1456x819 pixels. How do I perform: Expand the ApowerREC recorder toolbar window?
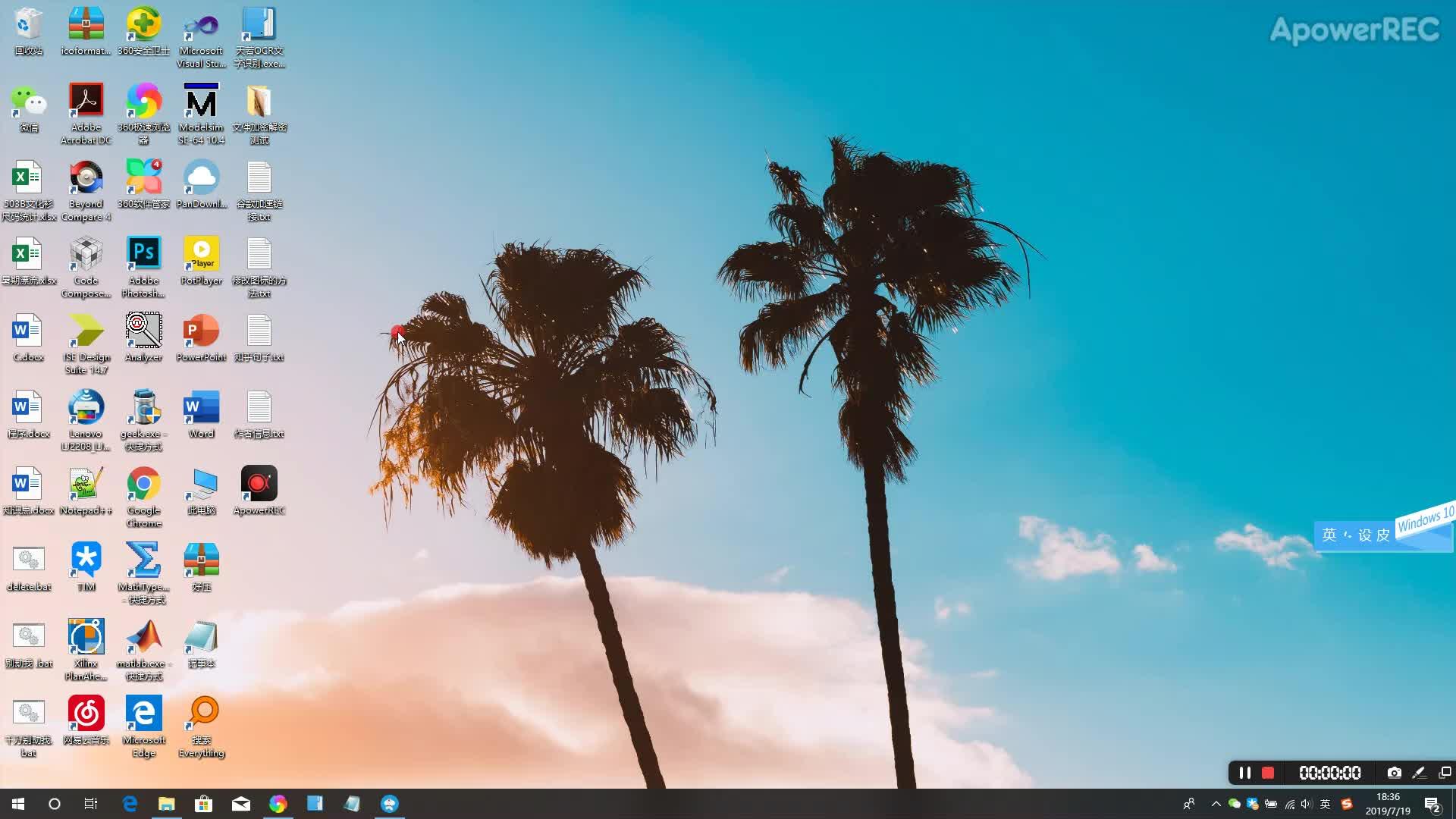1445,773
